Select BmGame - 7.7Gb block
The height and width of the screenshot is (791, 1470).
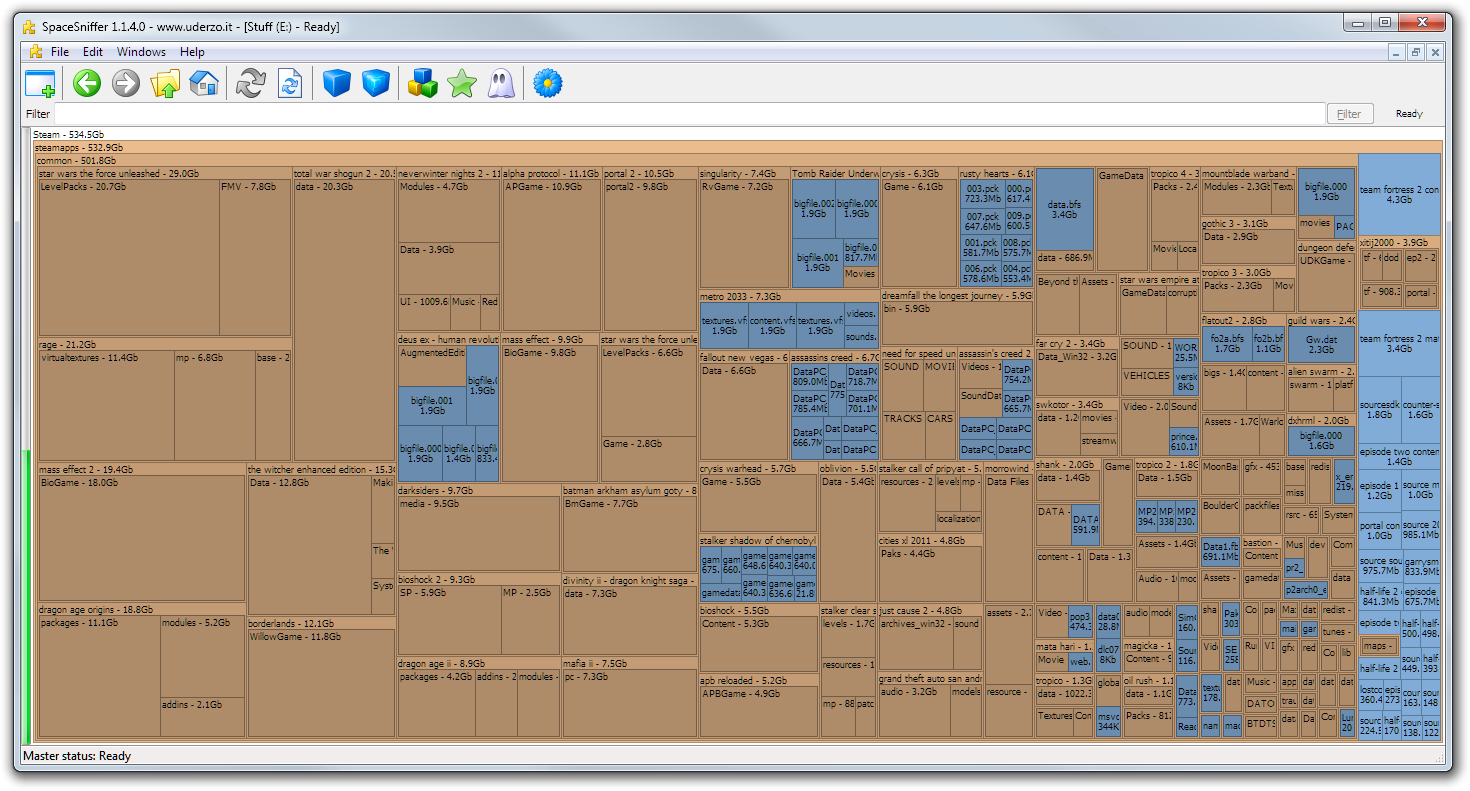[629, 534]
